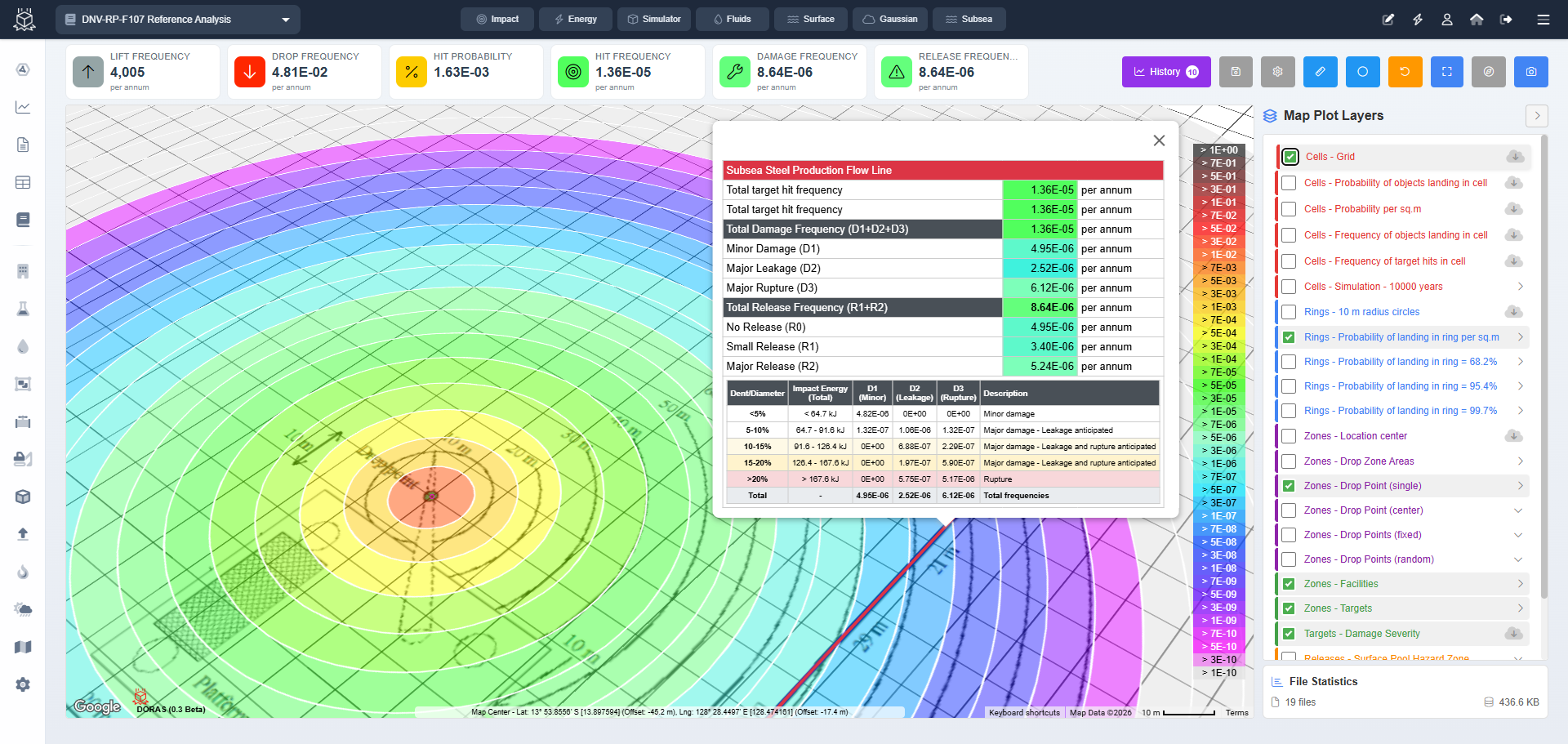1568x744 pixels.
Task: Click the lightning bolt icon in header
Action: coord(1418,20)
